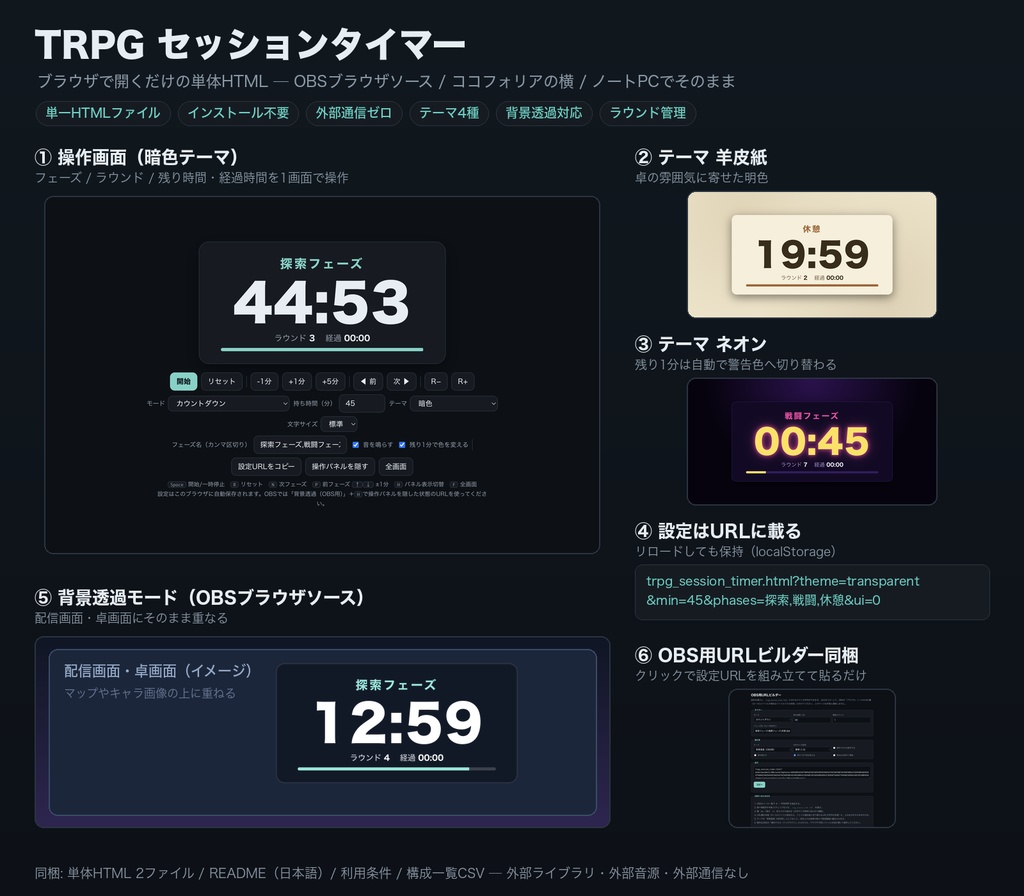Screen dimensions: 1024x896
Task: Add one minute with the +1分 button
Action: pos(296,381)
